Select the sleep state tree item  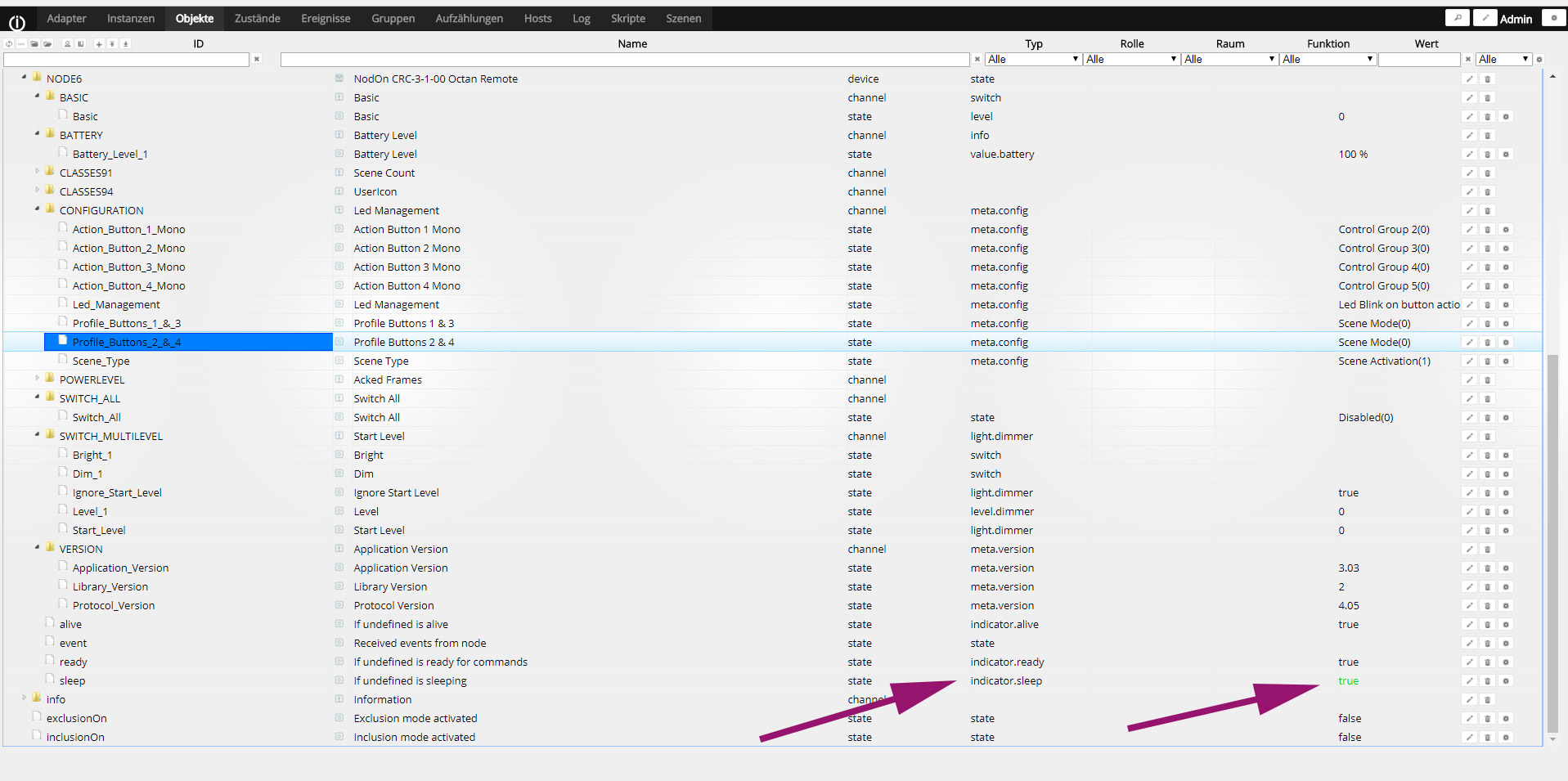coord(72,681)
